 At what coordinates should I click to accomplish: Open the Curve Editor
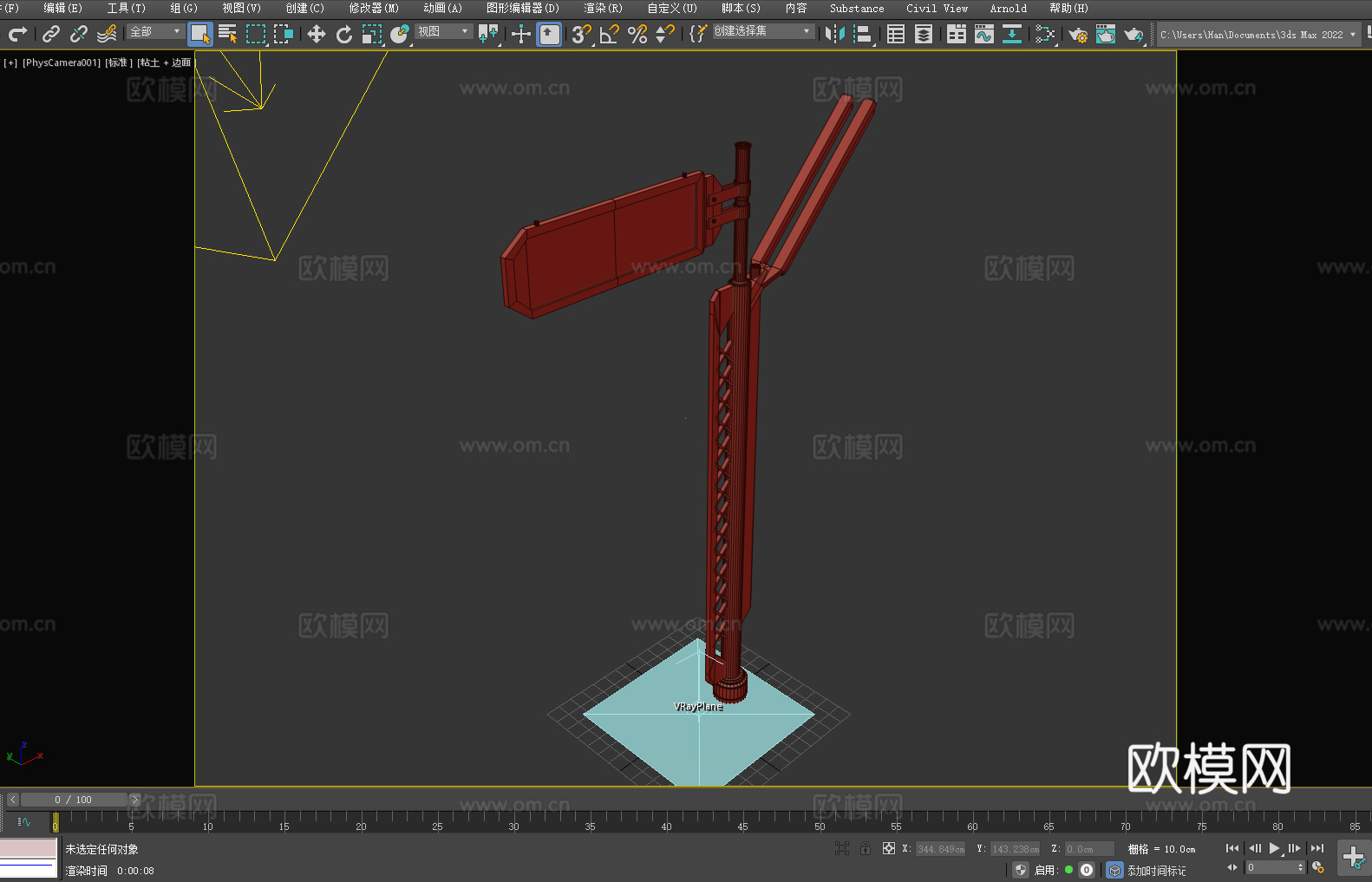(x=983, y=34)
